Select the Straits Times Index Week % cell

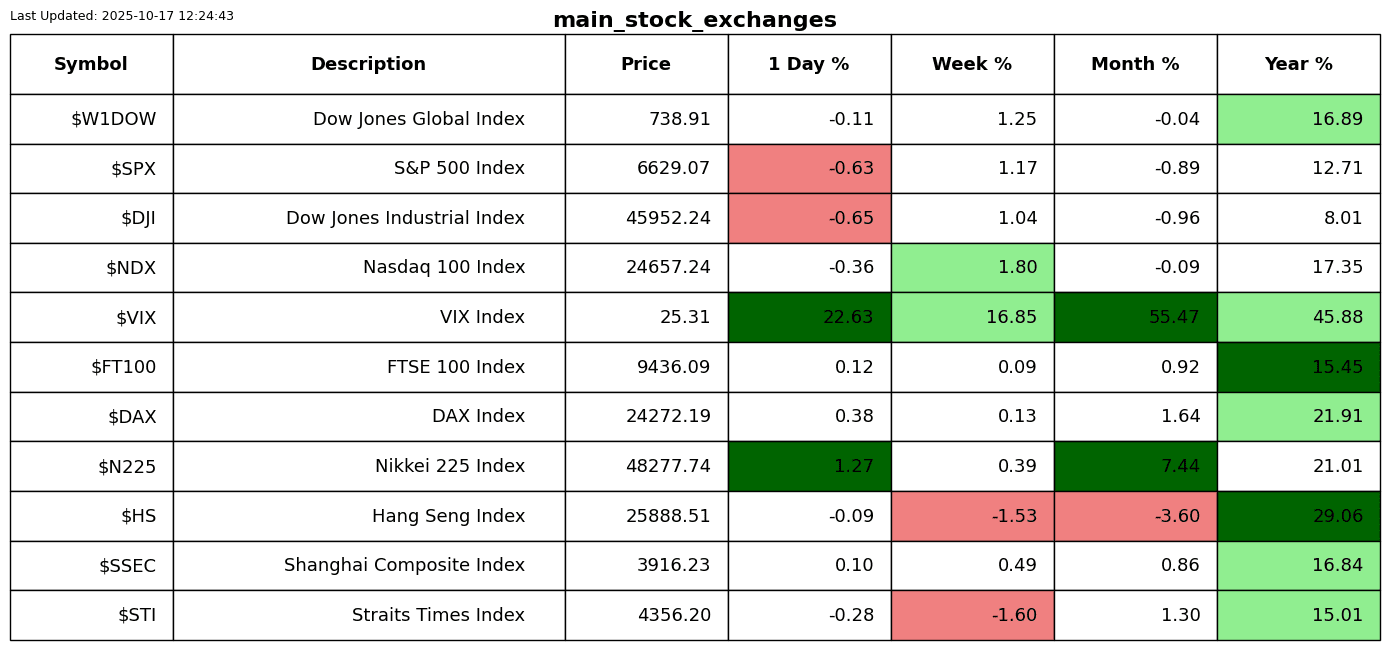[972, 616]
